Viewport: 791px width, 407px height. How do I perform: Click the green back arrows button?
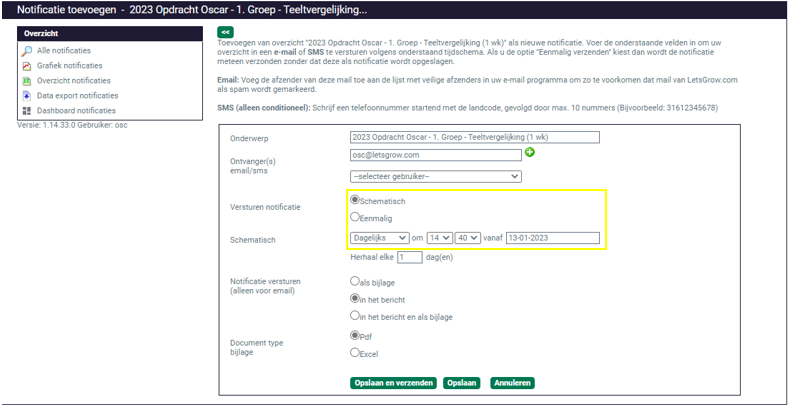pyautogui.click(x=225, y=32)
